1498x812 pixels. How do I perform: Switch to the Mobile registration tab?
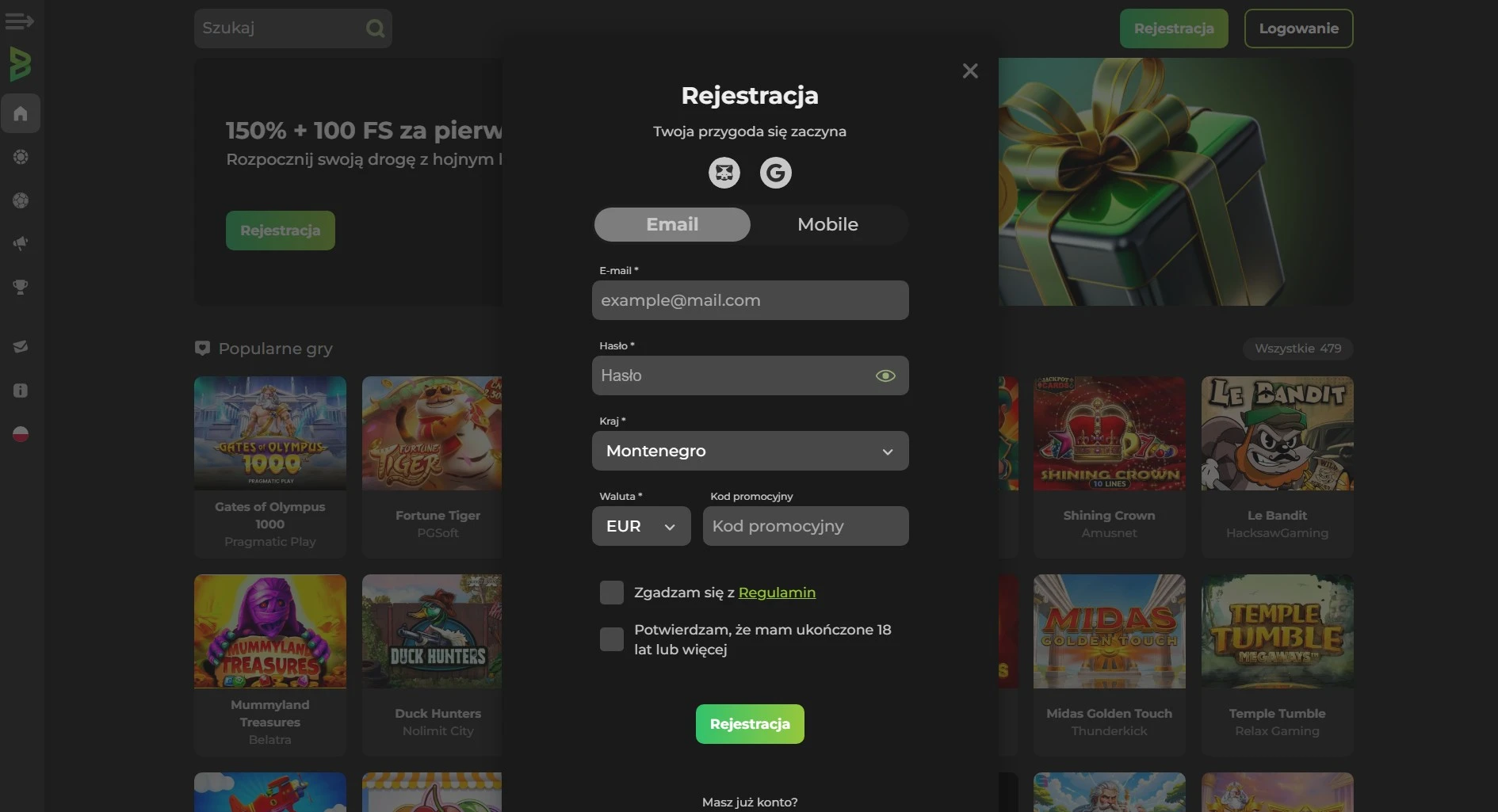827,224
